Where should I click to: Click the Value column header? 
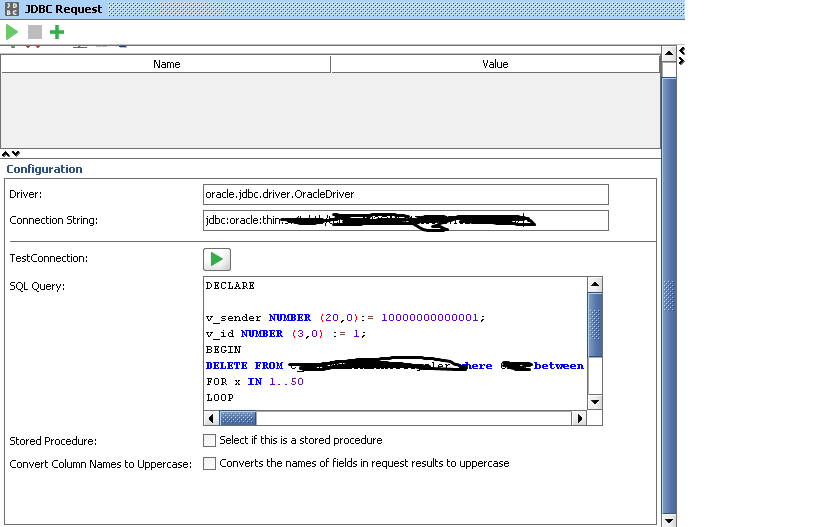point(495,64)
